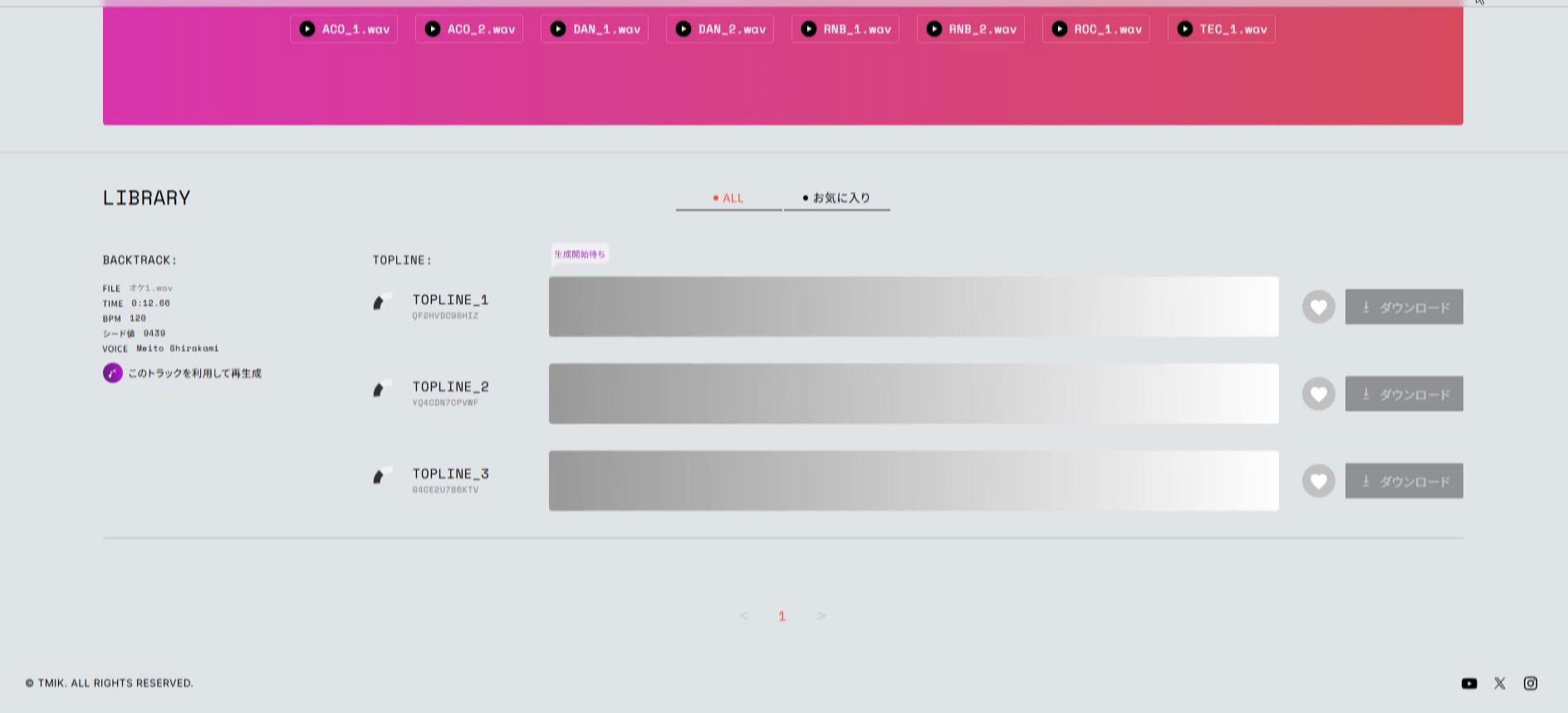
Task: Switch to the ALL library tab
Action: click(728, 198)
